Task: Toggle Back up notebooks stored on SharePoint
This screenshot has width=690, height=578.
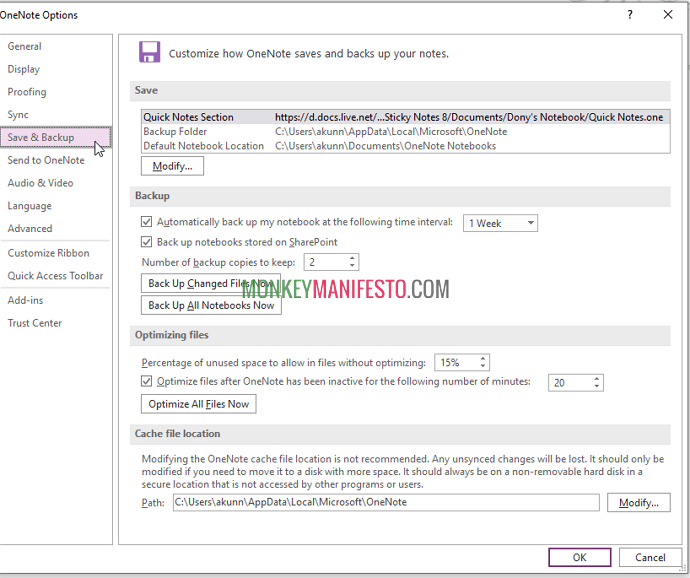Action: (x=147, y=242)
